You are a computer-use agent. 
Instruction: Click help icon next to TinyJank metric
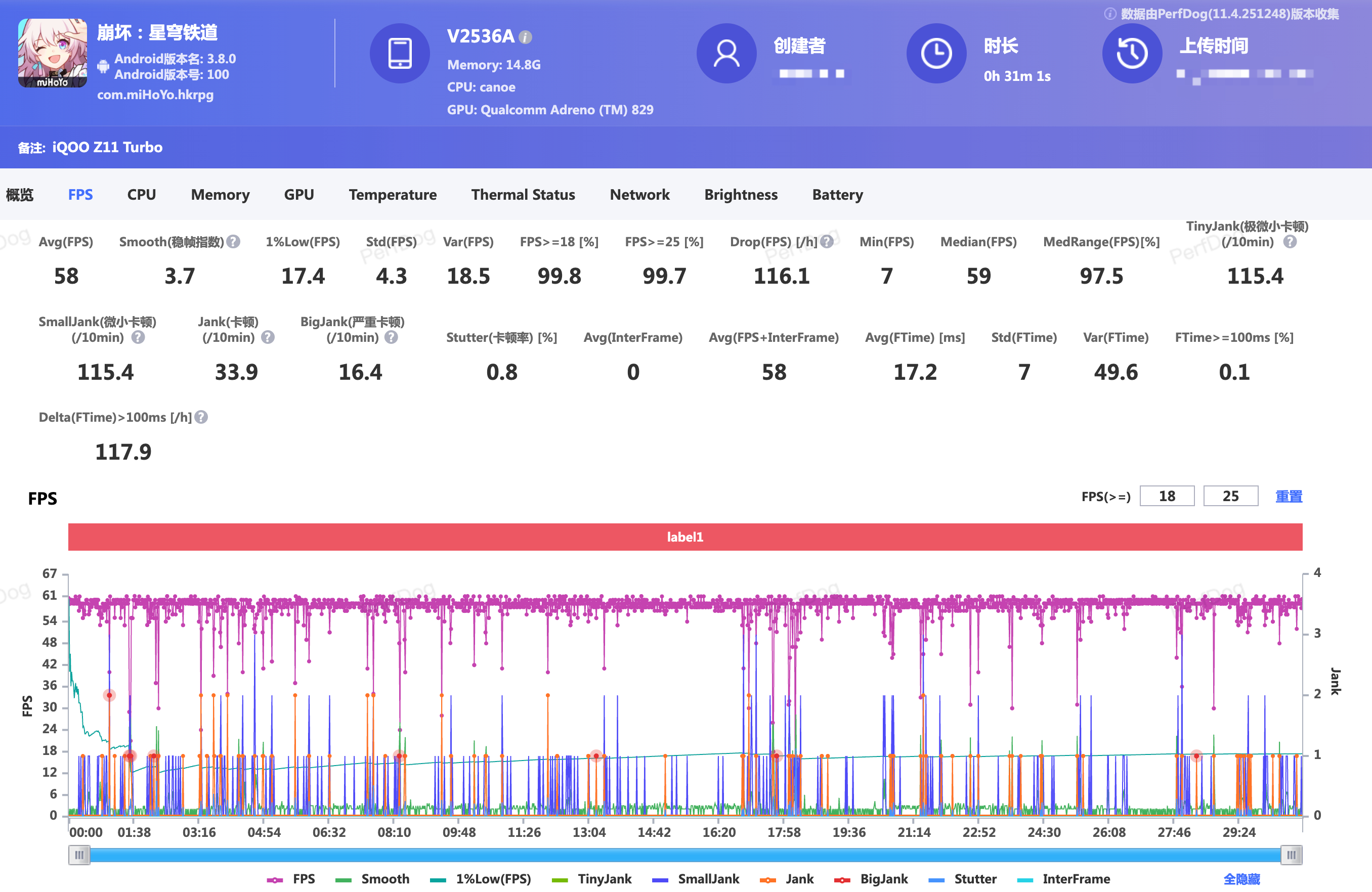(1290, 242)
